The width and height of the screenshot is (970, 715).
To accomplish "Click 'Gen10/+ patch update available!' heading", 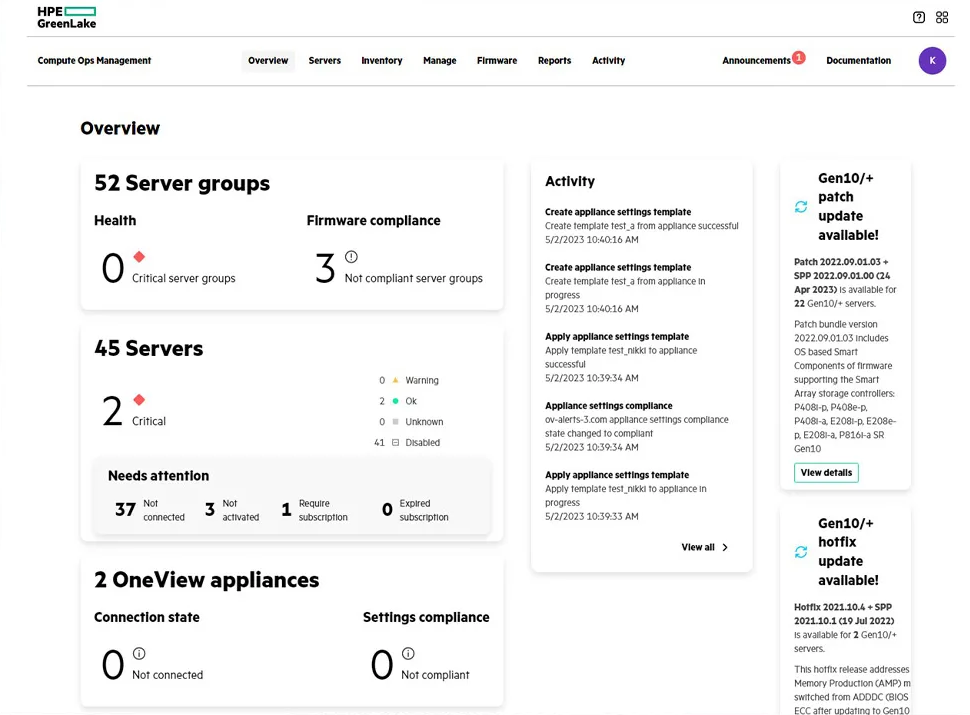I will [x=848, y=207].
